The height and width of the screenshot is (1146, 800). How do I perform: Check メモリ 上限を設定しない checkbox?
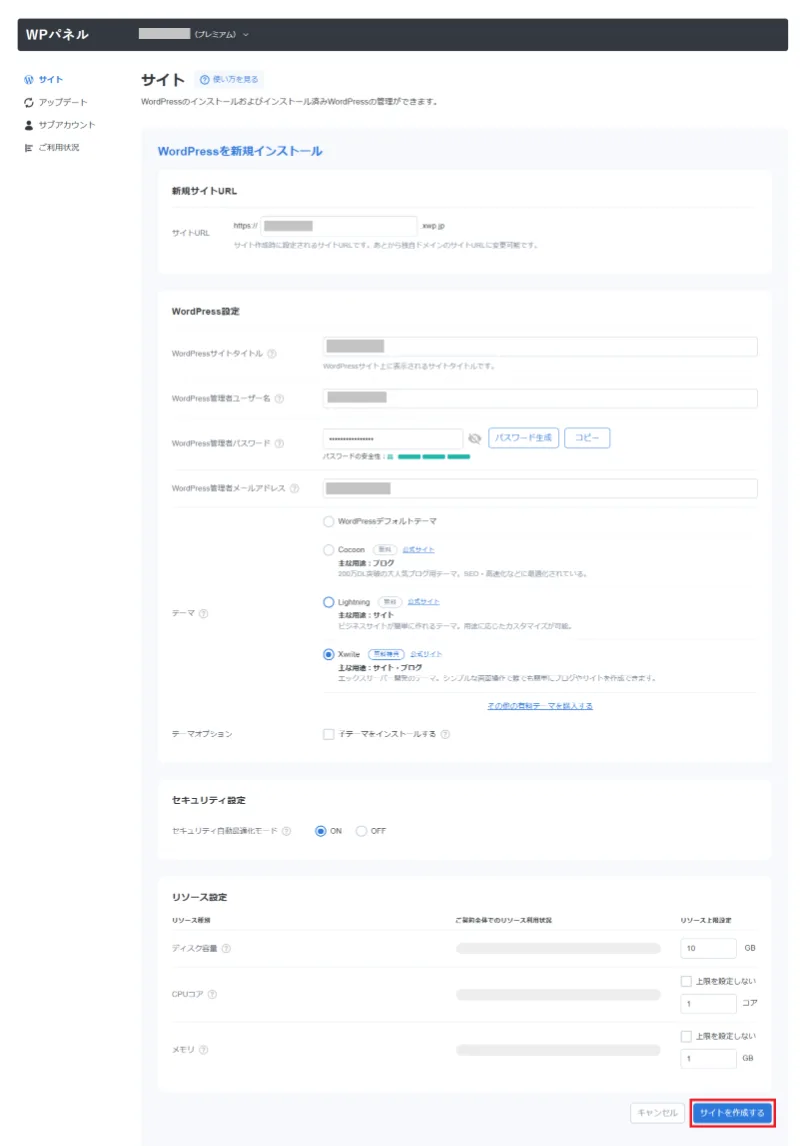[686, 1036]
